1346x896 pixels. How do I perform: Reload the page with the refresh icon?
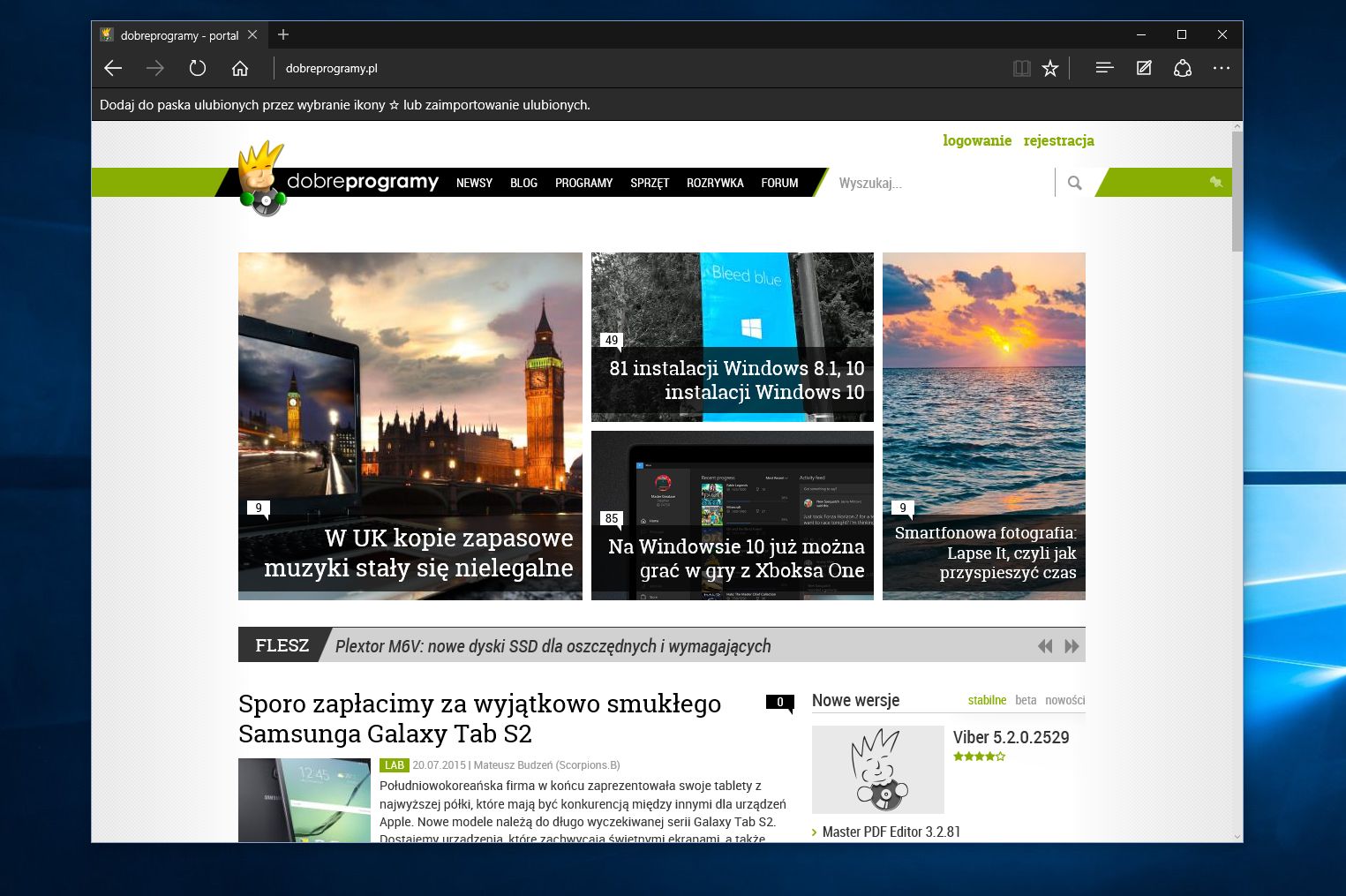(198, 68)
